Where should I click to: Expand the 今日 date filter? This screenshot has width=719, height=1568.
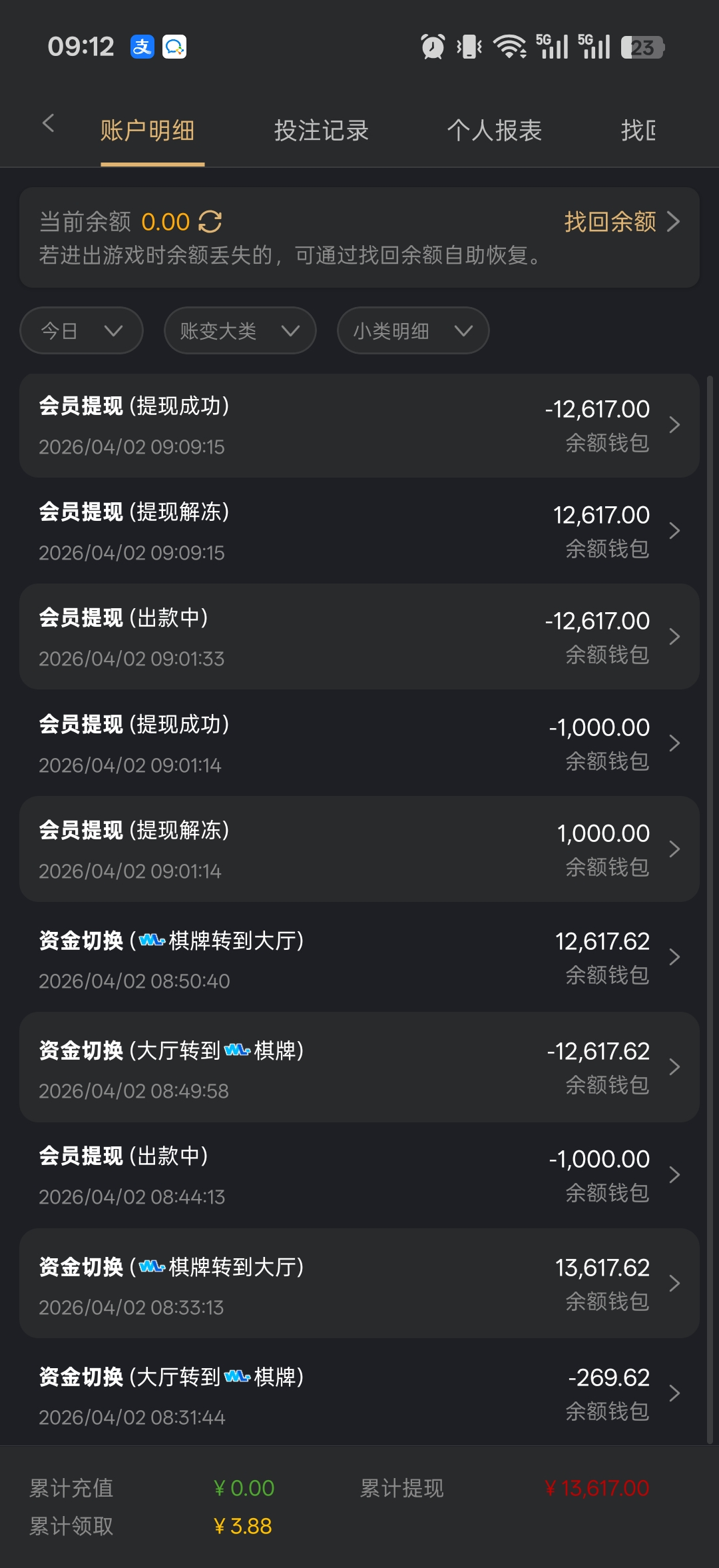(x=81, y=330)
